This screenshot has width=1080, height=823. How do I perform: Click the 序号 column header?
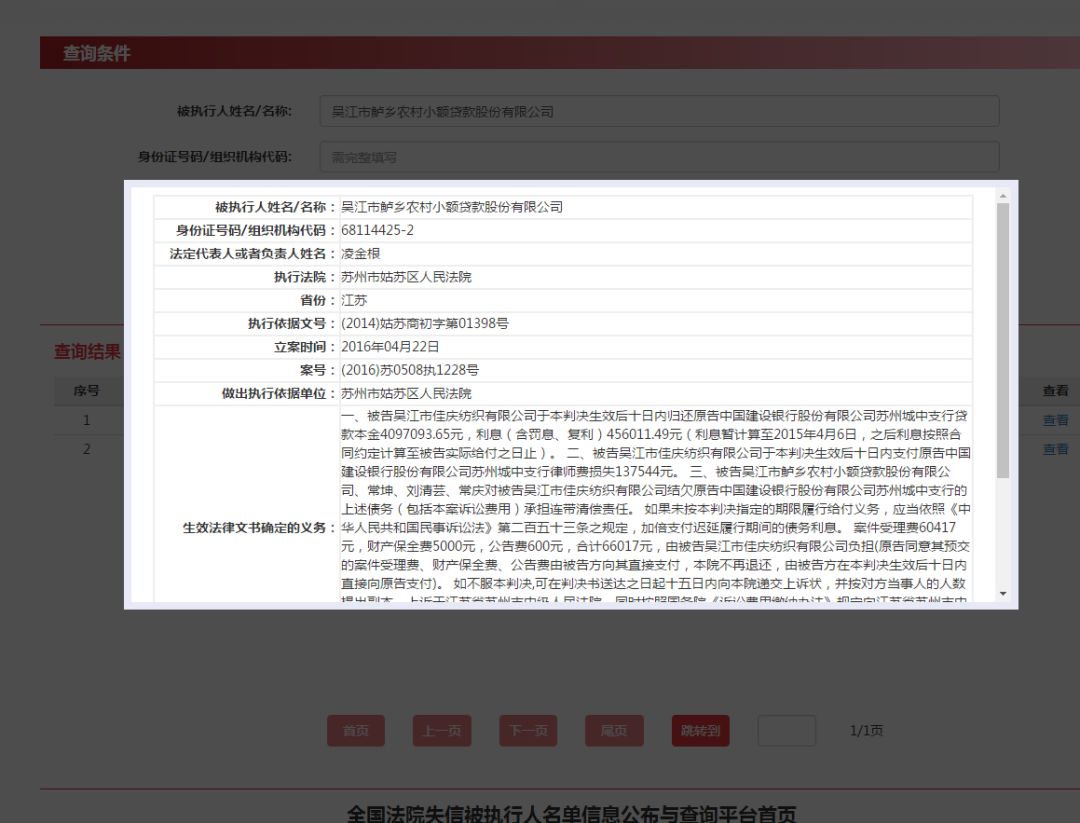pyautogui.click(x=86, y=390)
